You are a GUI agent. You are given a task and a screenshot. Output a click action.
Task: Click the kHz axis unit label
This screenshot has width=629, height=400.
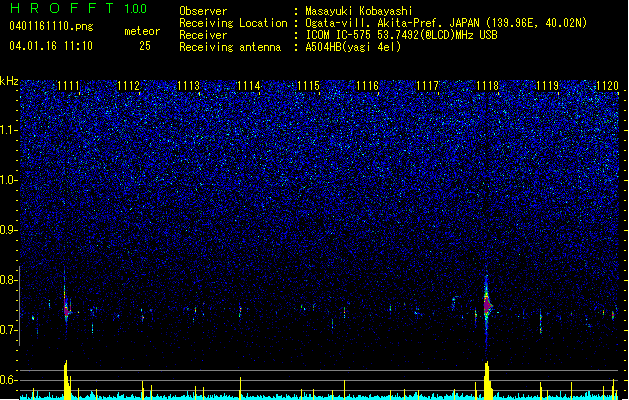pyautogui.click(x=9, y=82)
